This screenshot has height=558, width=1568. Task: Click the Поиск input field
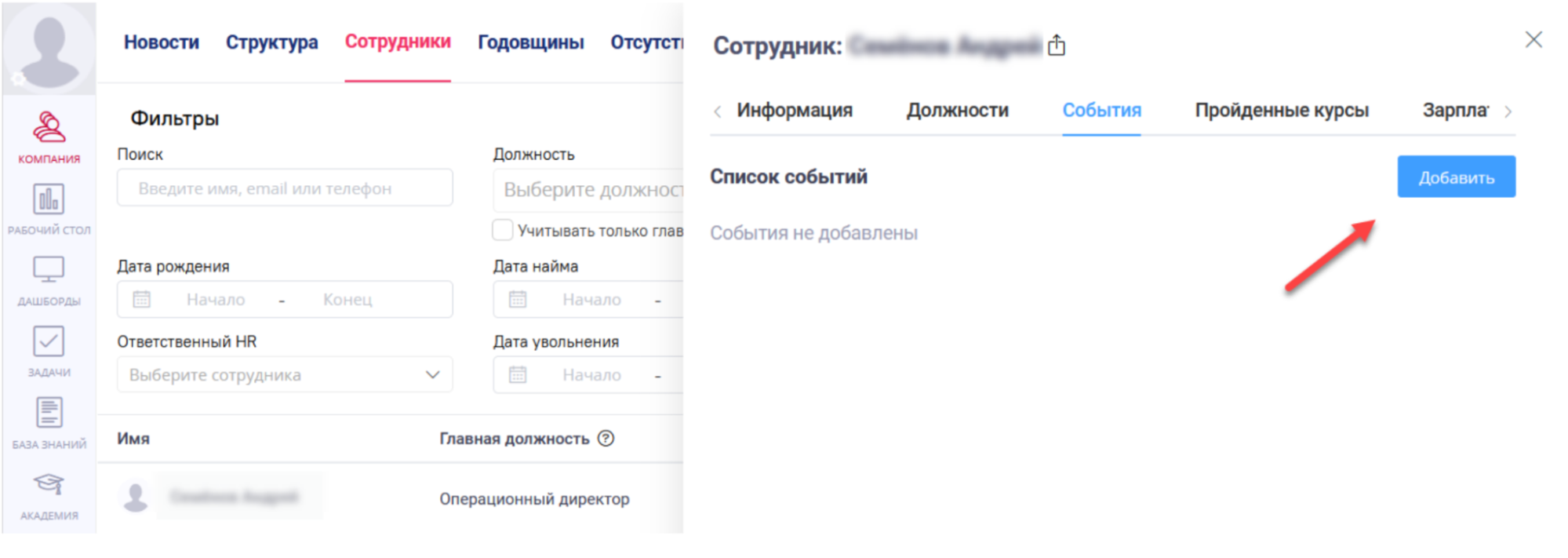coord(285,188)
